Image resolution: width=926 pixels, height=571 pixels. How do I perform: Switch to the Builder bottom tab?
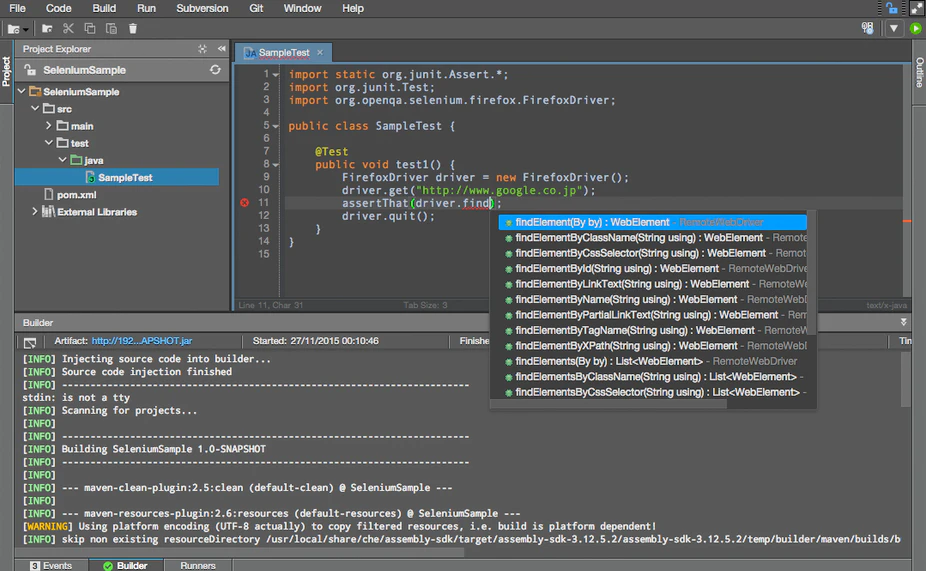tap(126, 565)
